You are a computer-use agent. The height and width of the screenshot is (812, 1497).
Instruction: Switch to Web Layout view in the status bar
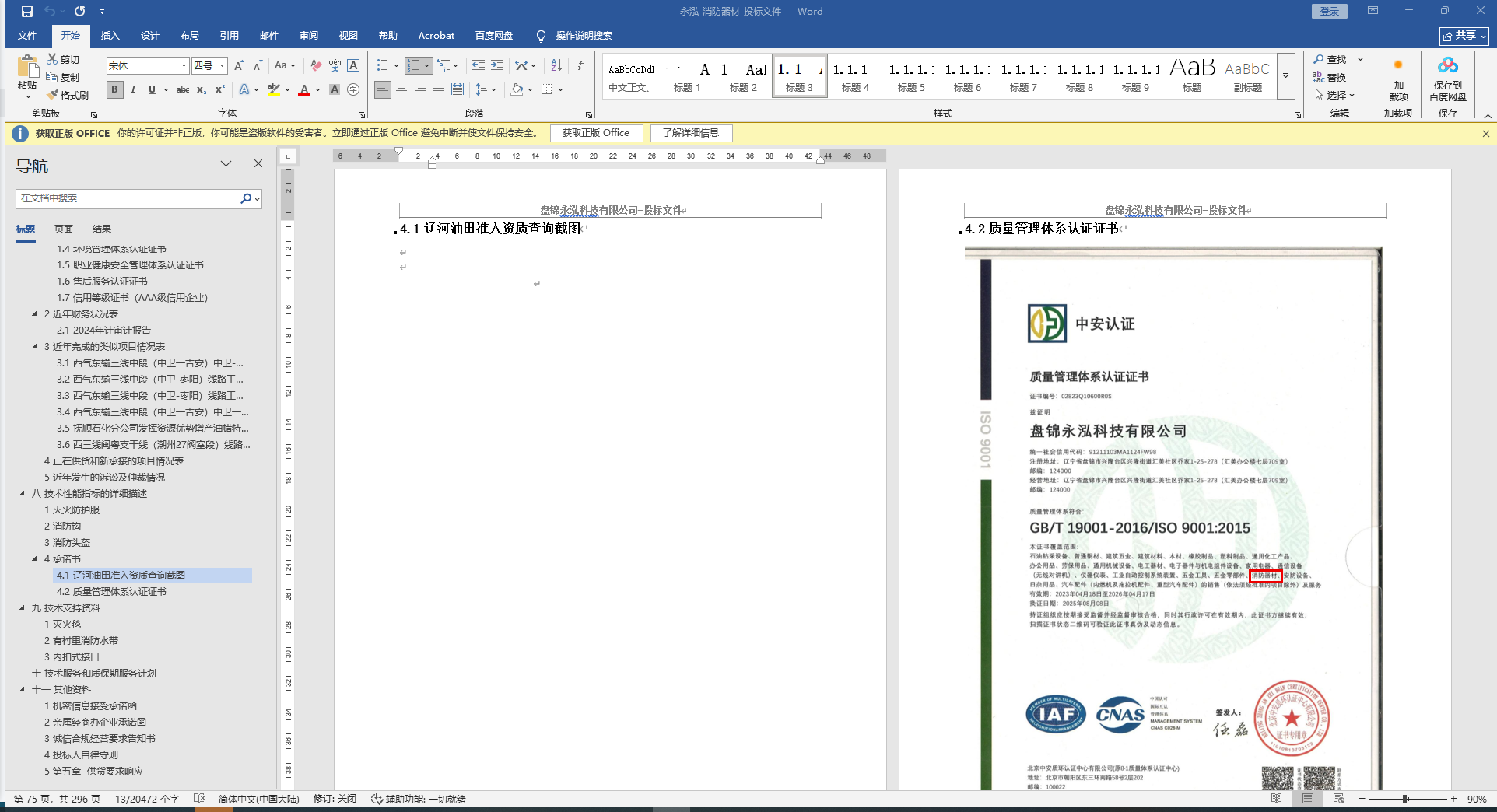coord(1339,799)
